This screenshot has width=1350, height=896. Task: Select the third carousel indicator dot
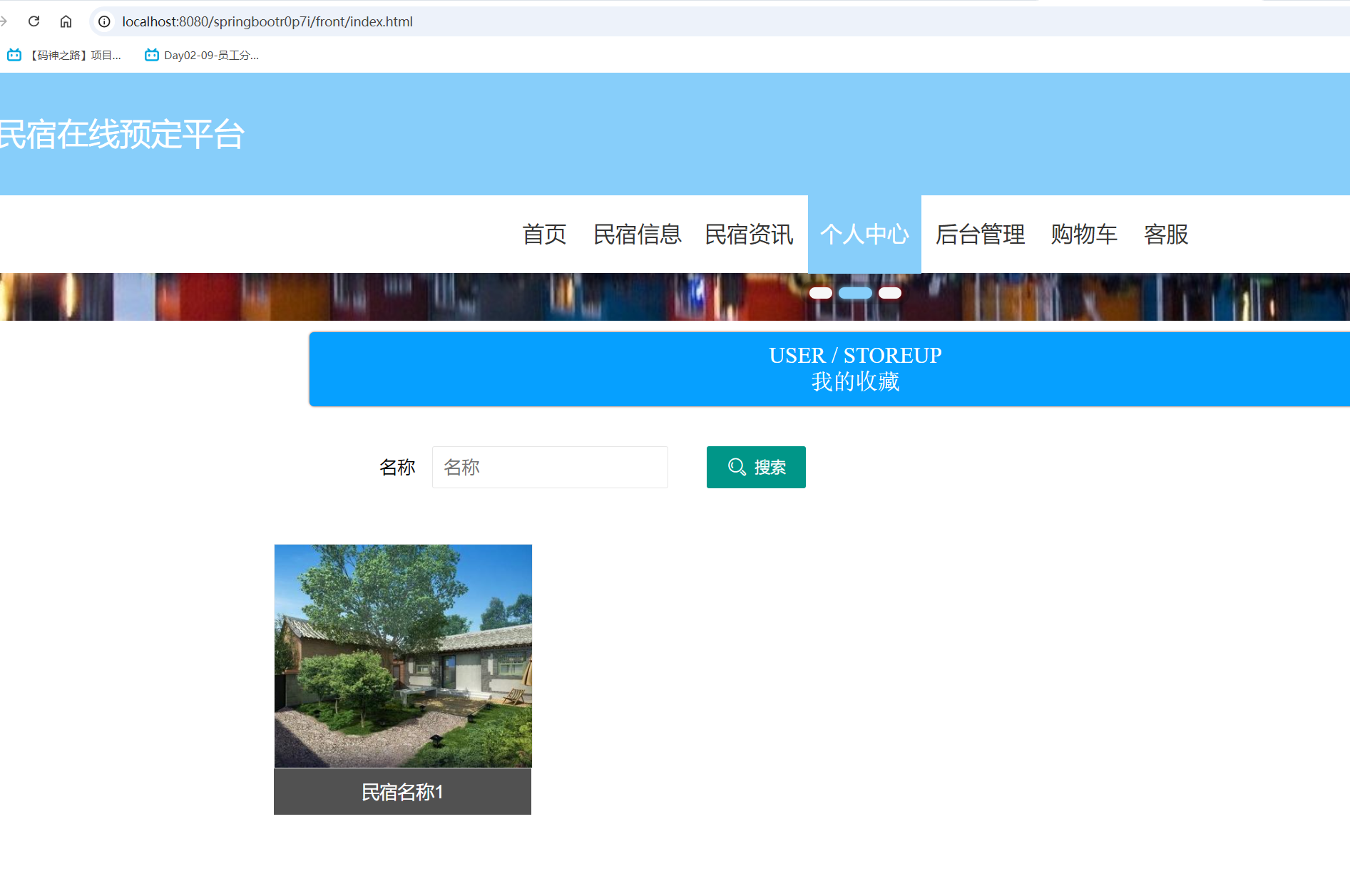(889, 293)
